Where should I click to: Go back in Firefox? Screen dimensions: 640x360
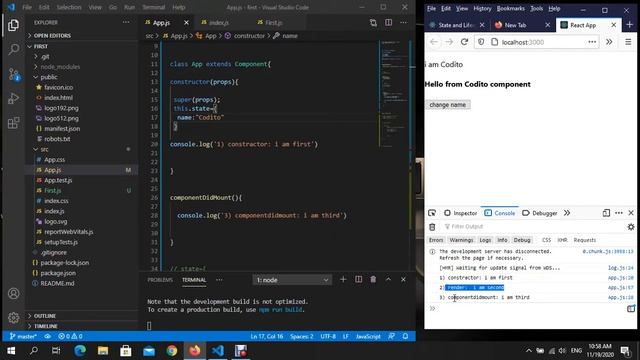click(433, 42)
